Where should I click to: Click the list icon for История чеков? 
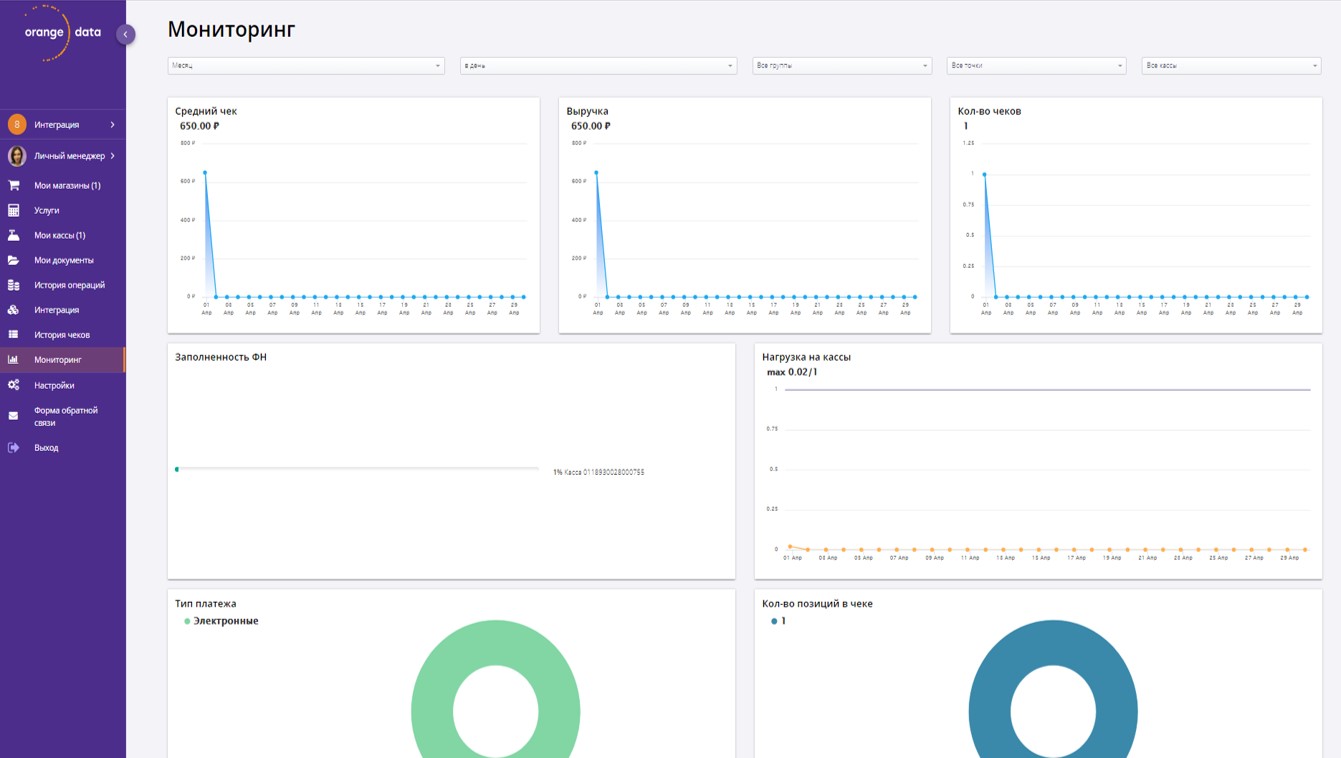coord(14,335)
